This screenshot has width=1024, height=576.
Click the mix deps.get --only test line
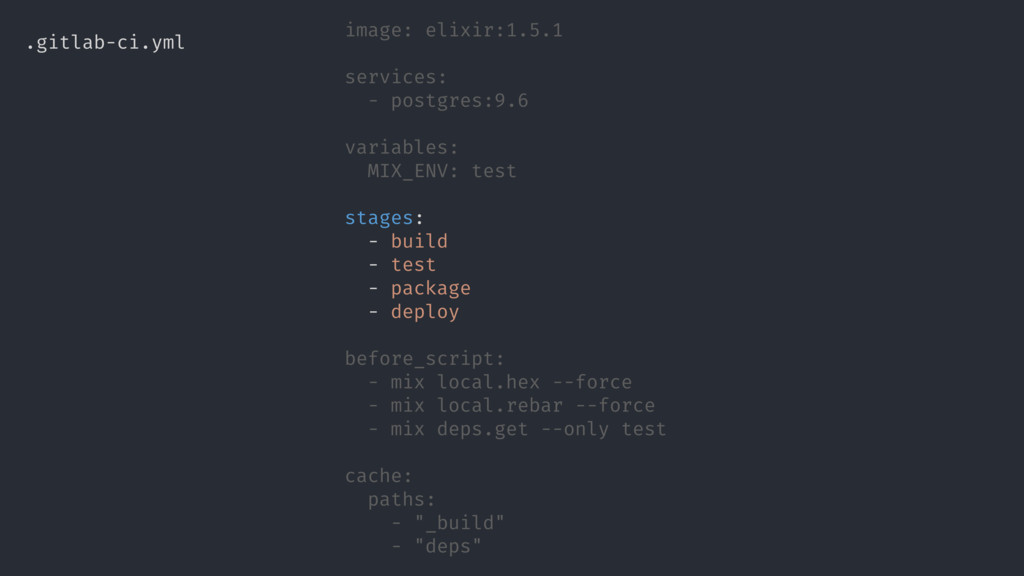(x=528, y=429)
